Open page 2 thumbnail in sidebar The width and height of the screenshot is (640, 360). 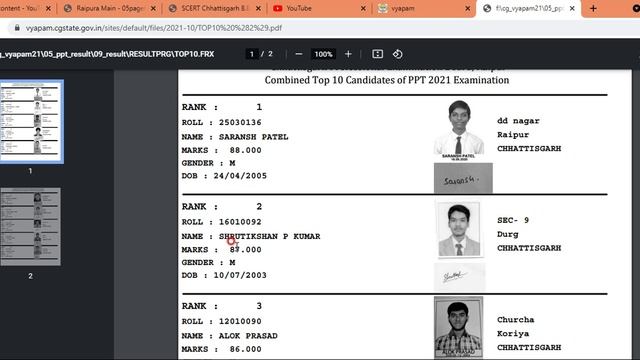[x=31, y=227]
